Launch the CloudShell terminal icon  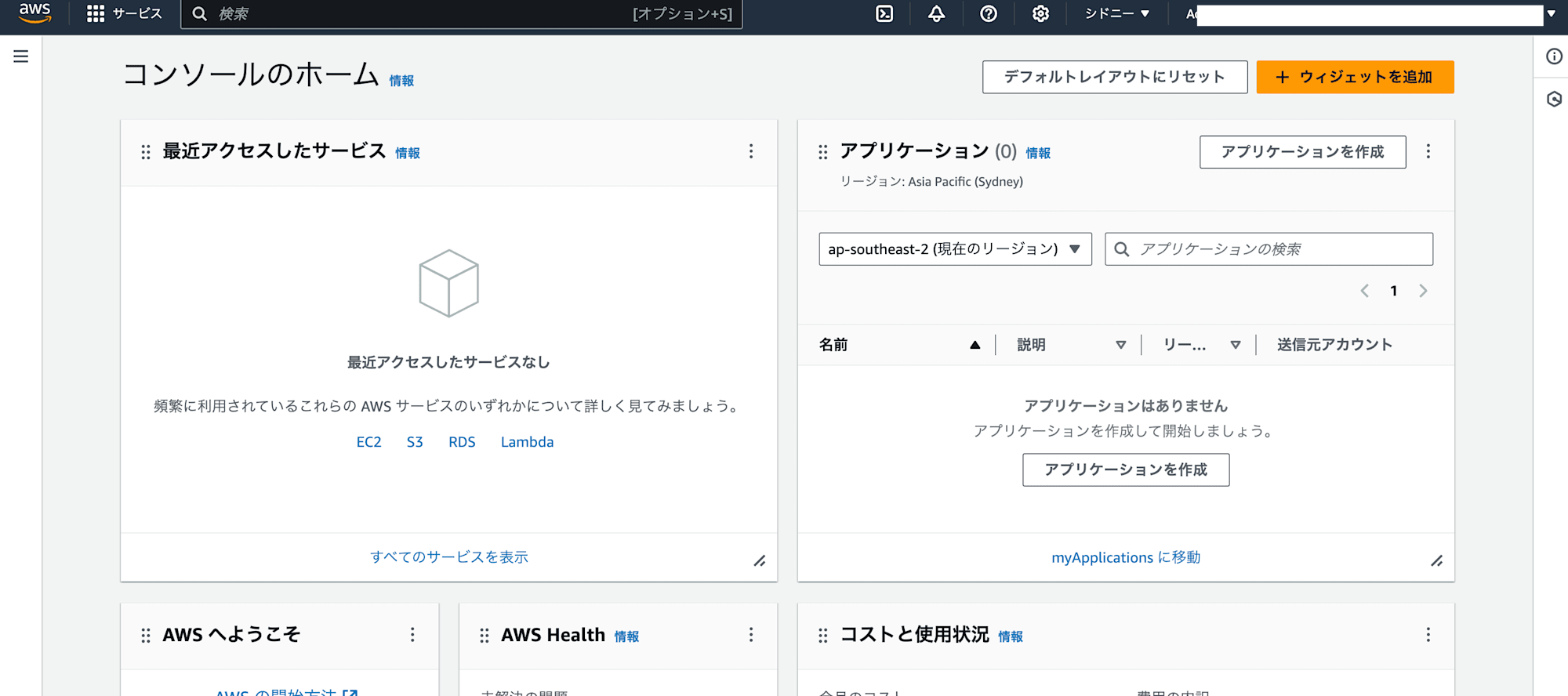(884, 13)
